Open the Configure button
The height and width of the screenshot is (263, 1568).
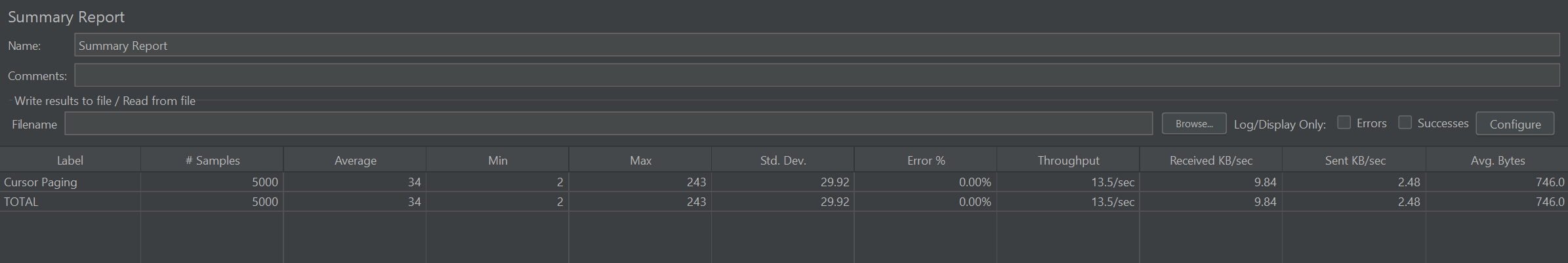coord(1514,124)
